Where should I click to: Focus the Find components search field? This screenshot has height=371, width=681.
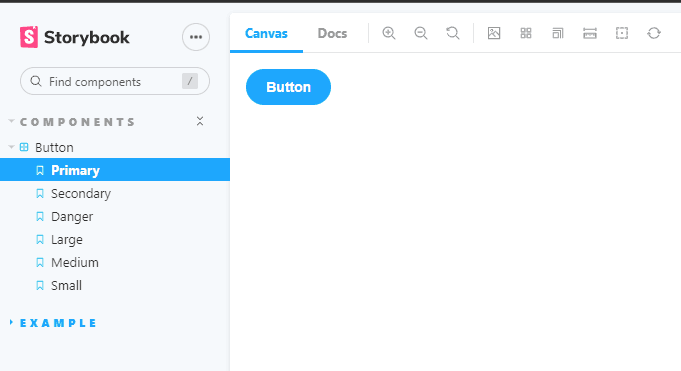coord(115,81)
